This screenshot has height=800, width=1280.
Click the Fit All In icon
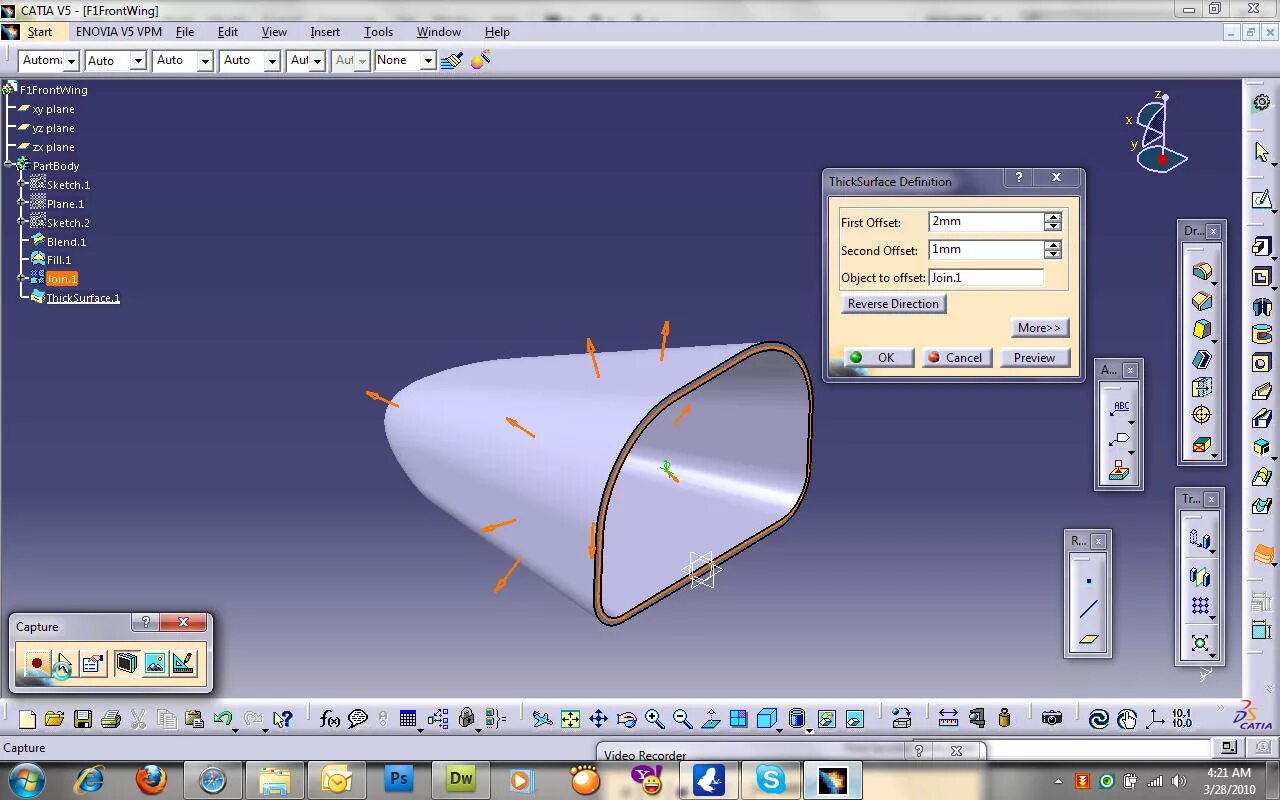pos(570,719)
